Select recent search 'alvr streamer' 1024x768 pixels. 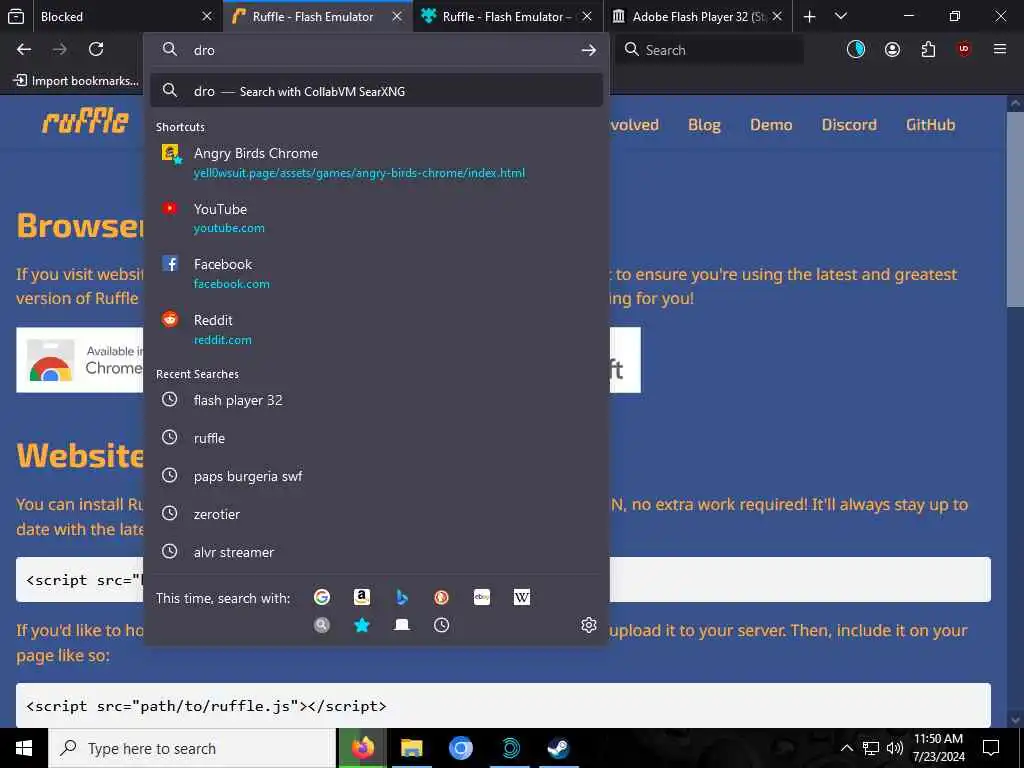tap(376, 552)
